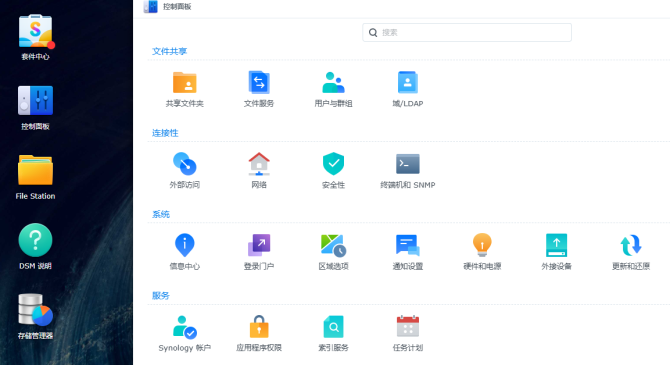Open 用户与群组 settings
Viewport: 670px width, 365px height.
click(x=333, y=82)
